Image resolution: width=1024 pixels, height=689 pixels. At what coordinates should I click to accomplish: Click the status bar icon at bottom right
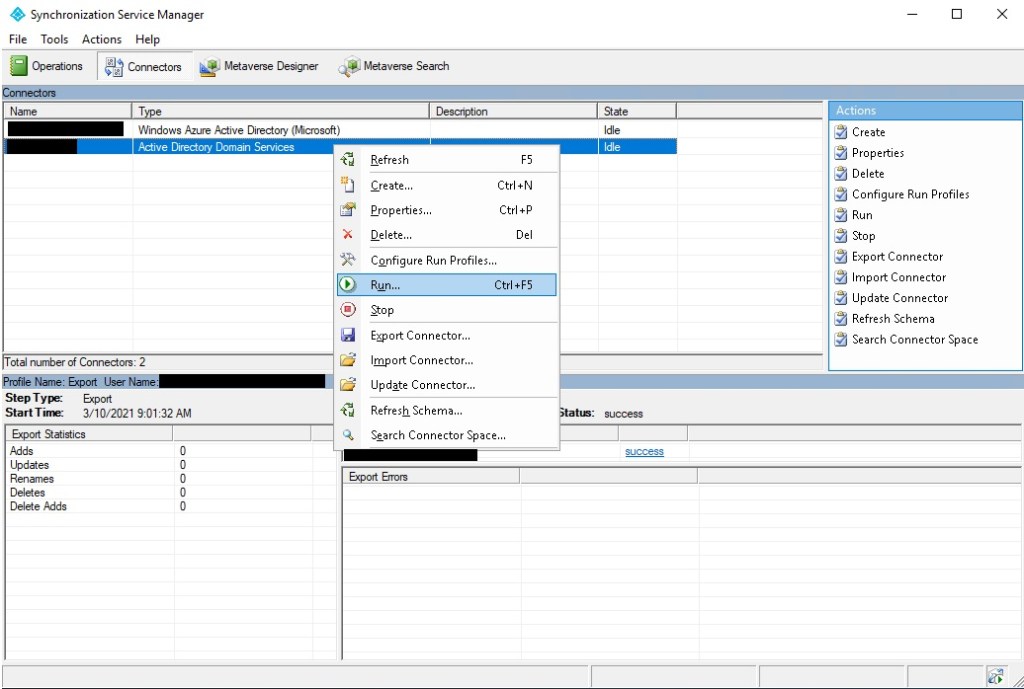coord(995,676)
